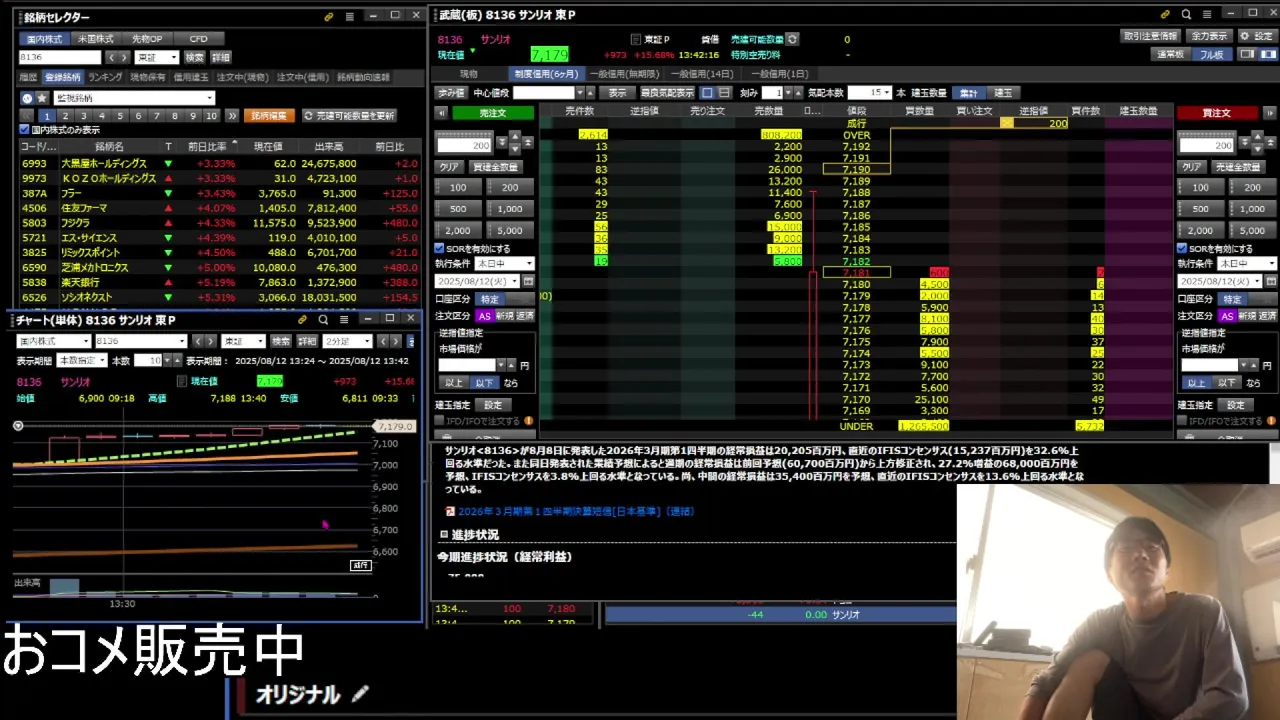
Task: Select page 5 in watchlist pagination
Action: [120, 116]
